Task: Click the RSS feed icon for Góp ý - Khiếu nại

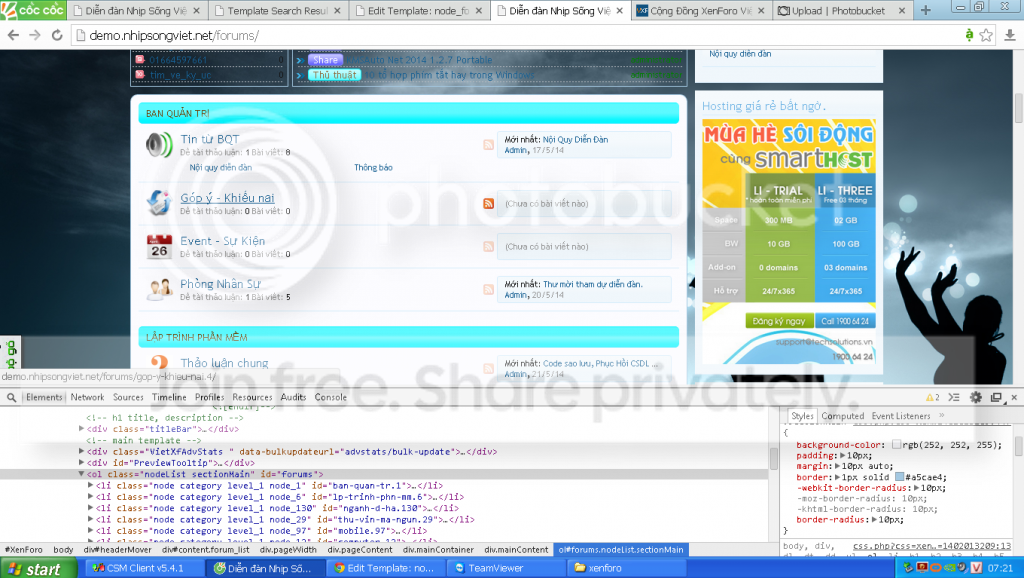Action: coord(488,204)
